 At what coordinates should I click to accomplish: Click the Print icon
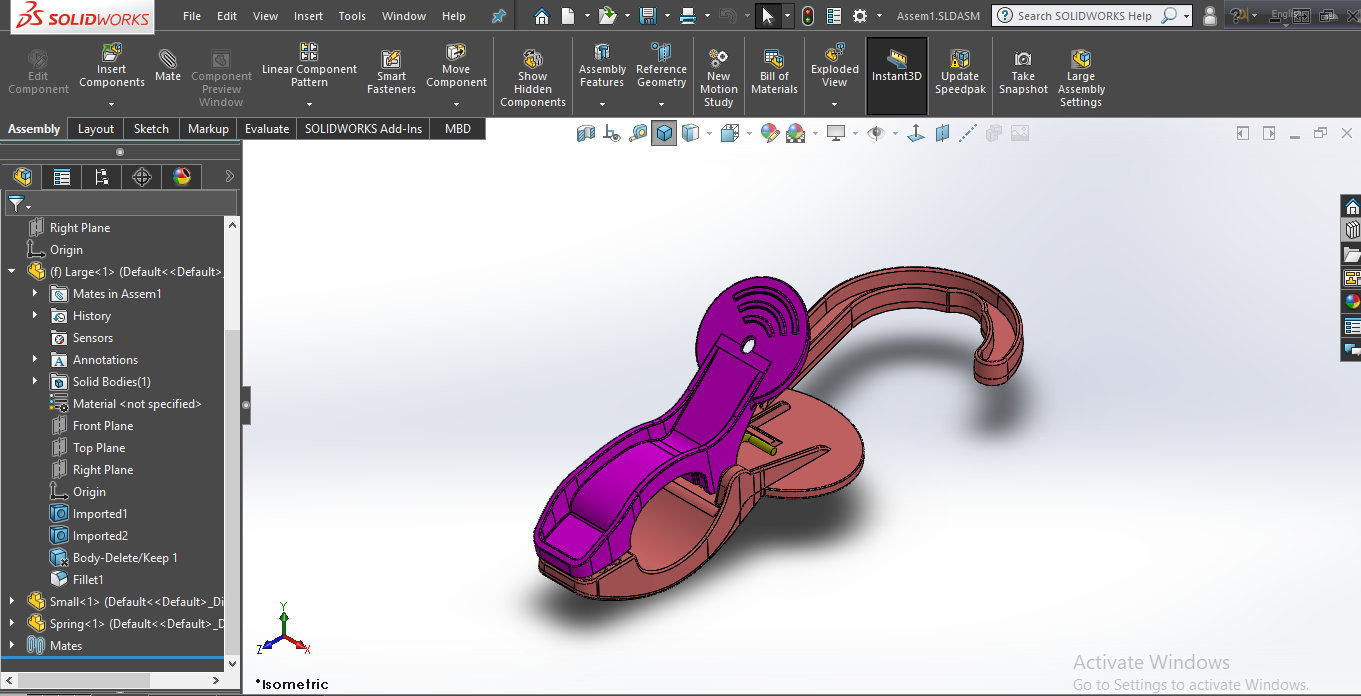(687, 16)
